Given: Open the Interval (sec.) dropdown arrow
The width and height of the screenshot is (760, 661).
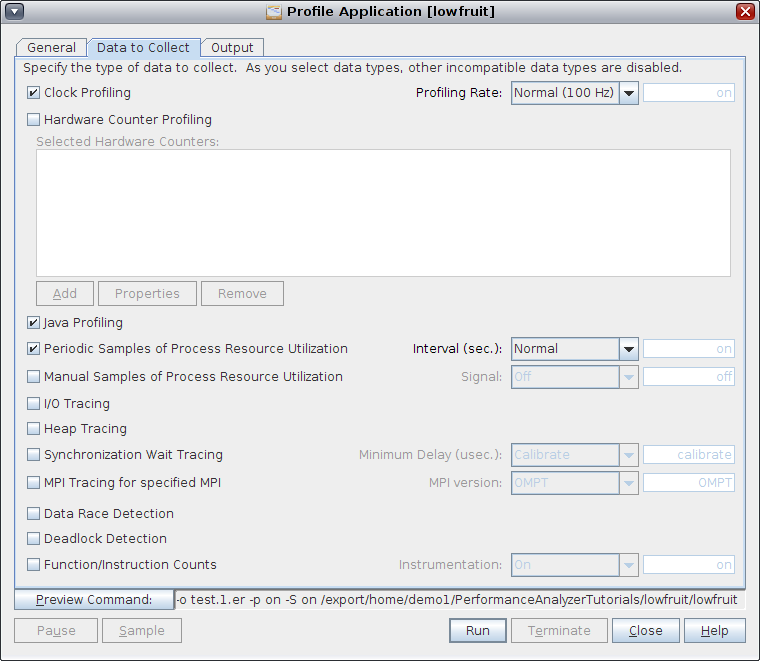Looking at the screenshot, I should point(629,349).
